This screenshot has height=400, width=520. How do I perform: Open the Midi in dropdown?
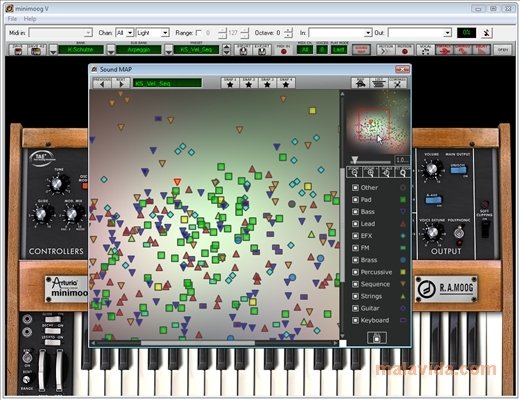(61, 33)
